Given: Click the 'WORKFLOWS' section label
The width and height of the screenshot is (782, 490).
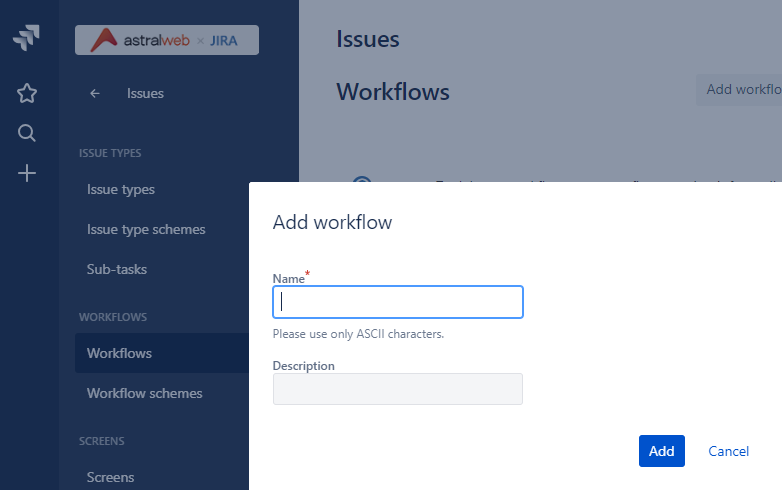Looking at the screenshot, I should [x=113, y=317].
